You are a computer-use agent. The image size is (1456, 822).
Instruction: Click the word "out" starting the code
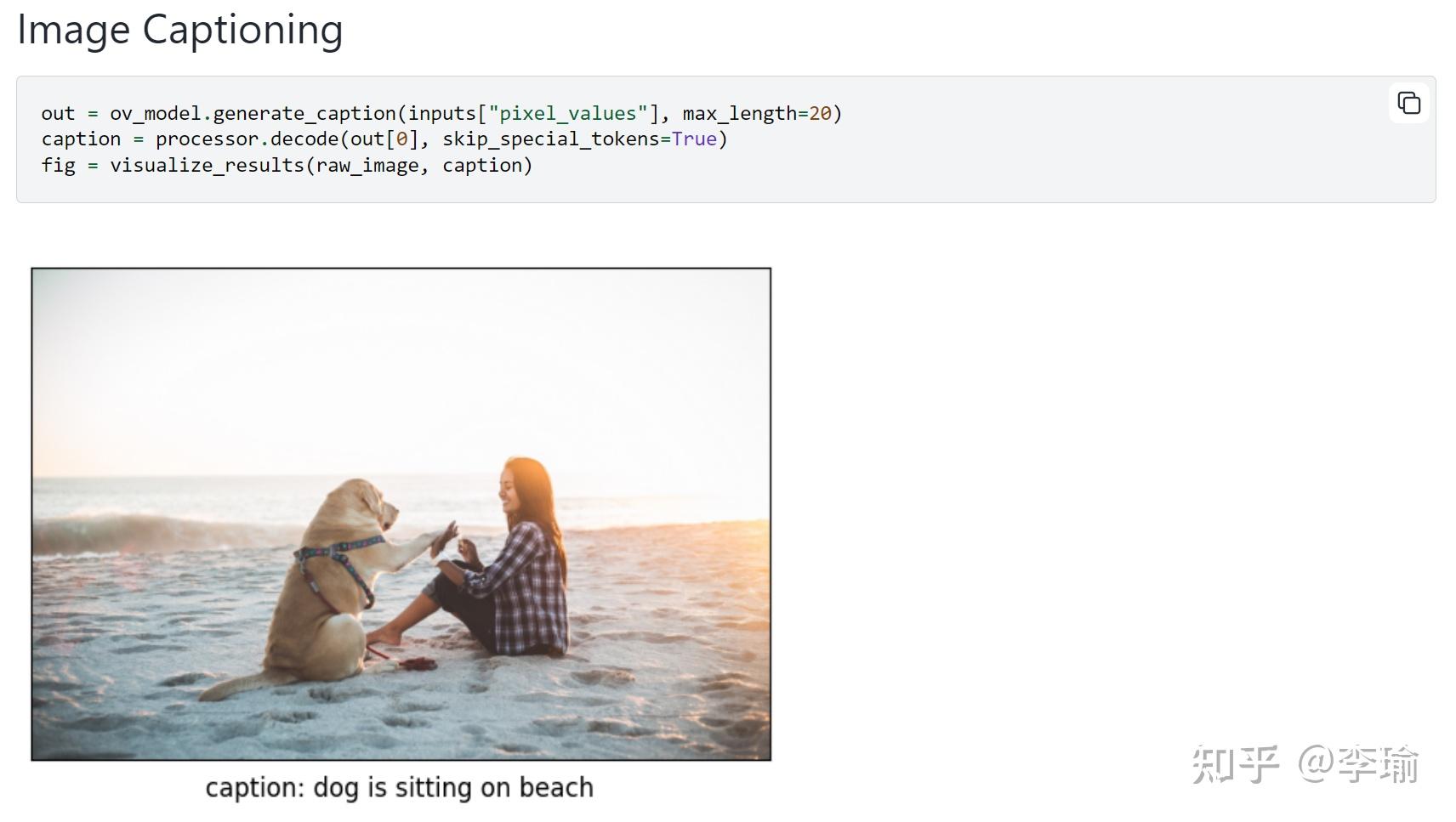(x=58, y=113)
